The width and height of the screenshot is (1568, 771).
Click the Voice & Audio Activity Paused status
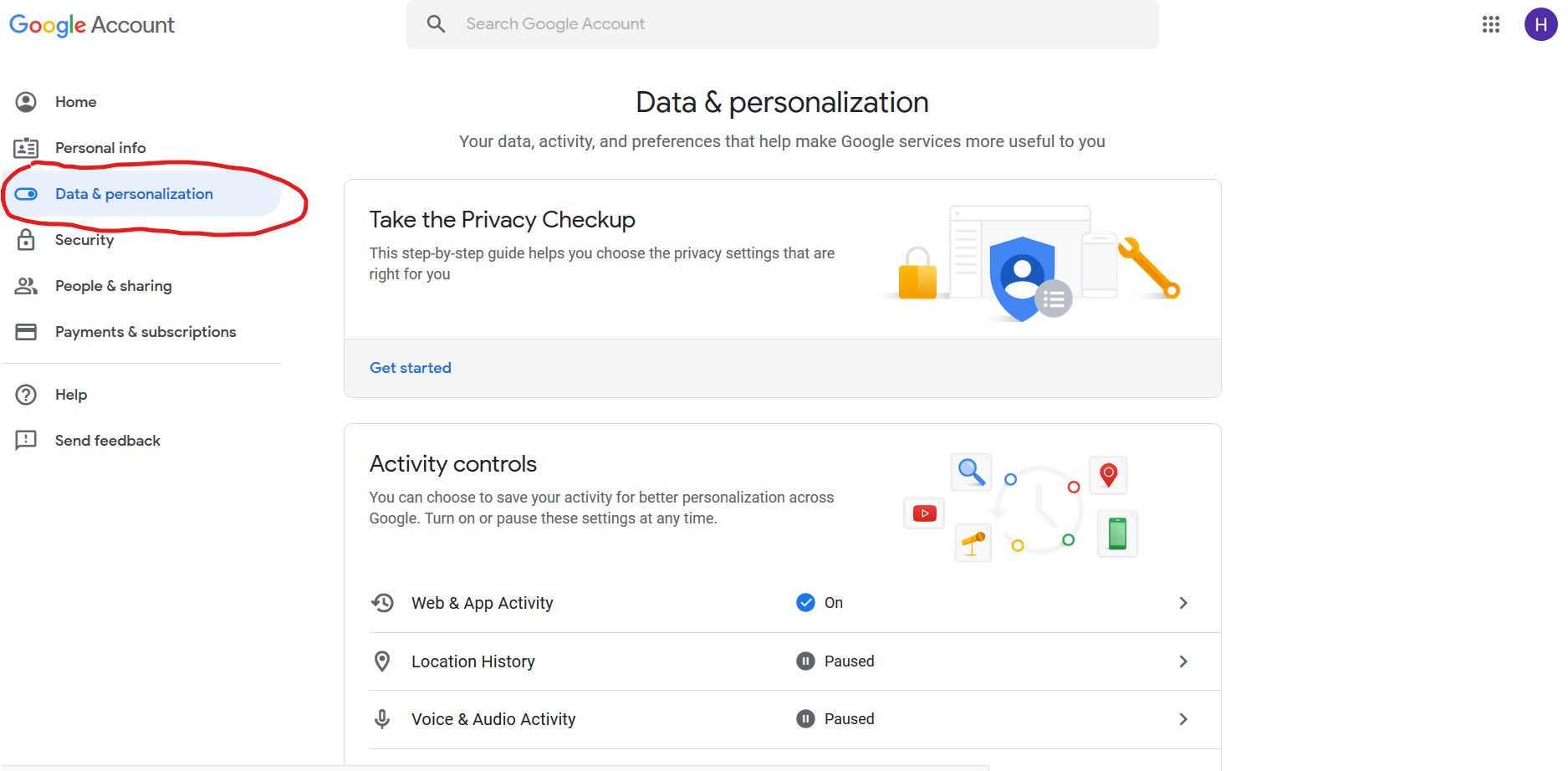point(835,719)
